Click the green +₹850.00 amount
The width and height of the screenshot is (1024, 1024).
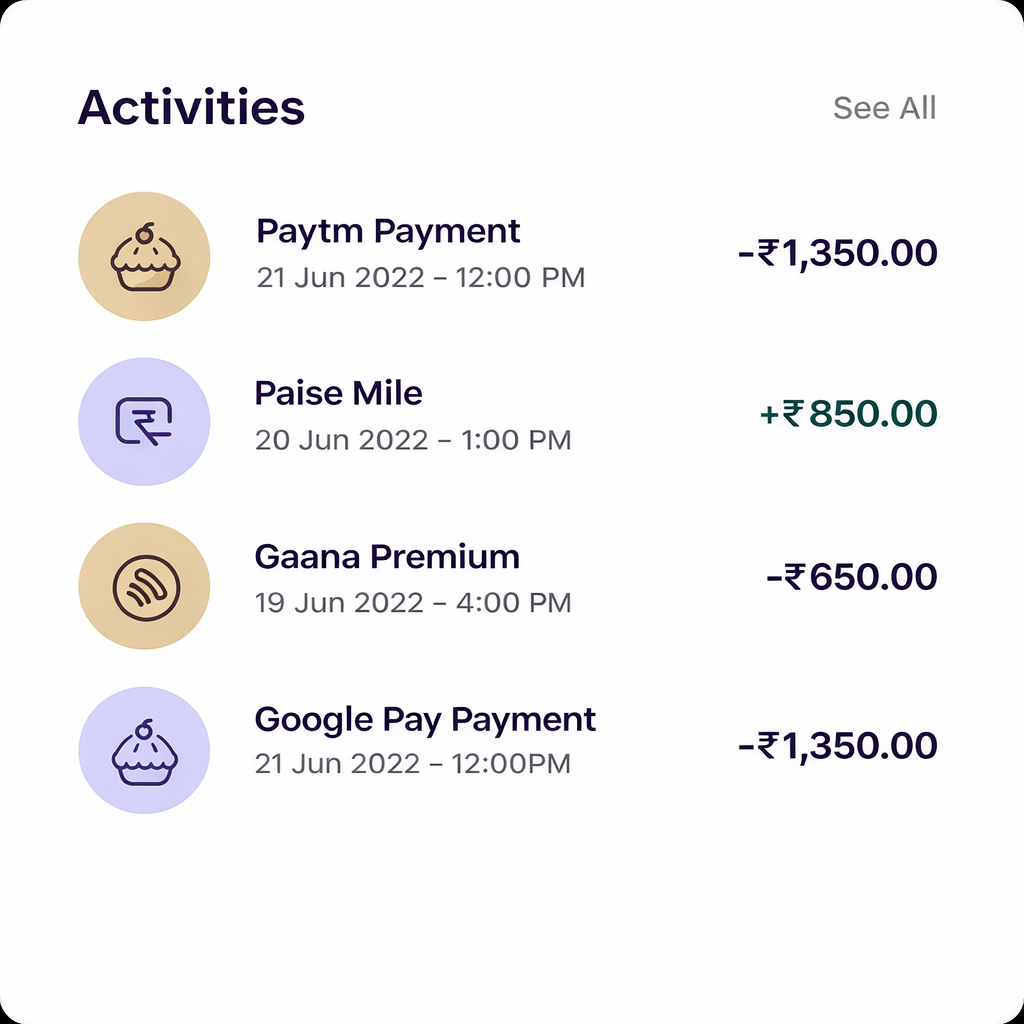(x=848, y=414)
